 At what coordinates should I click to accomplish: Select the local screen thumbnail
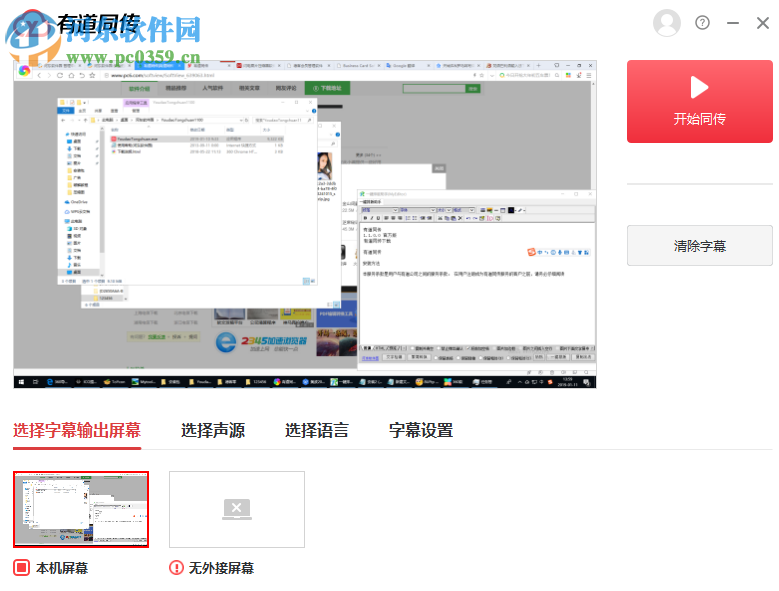tap(81, 510)
